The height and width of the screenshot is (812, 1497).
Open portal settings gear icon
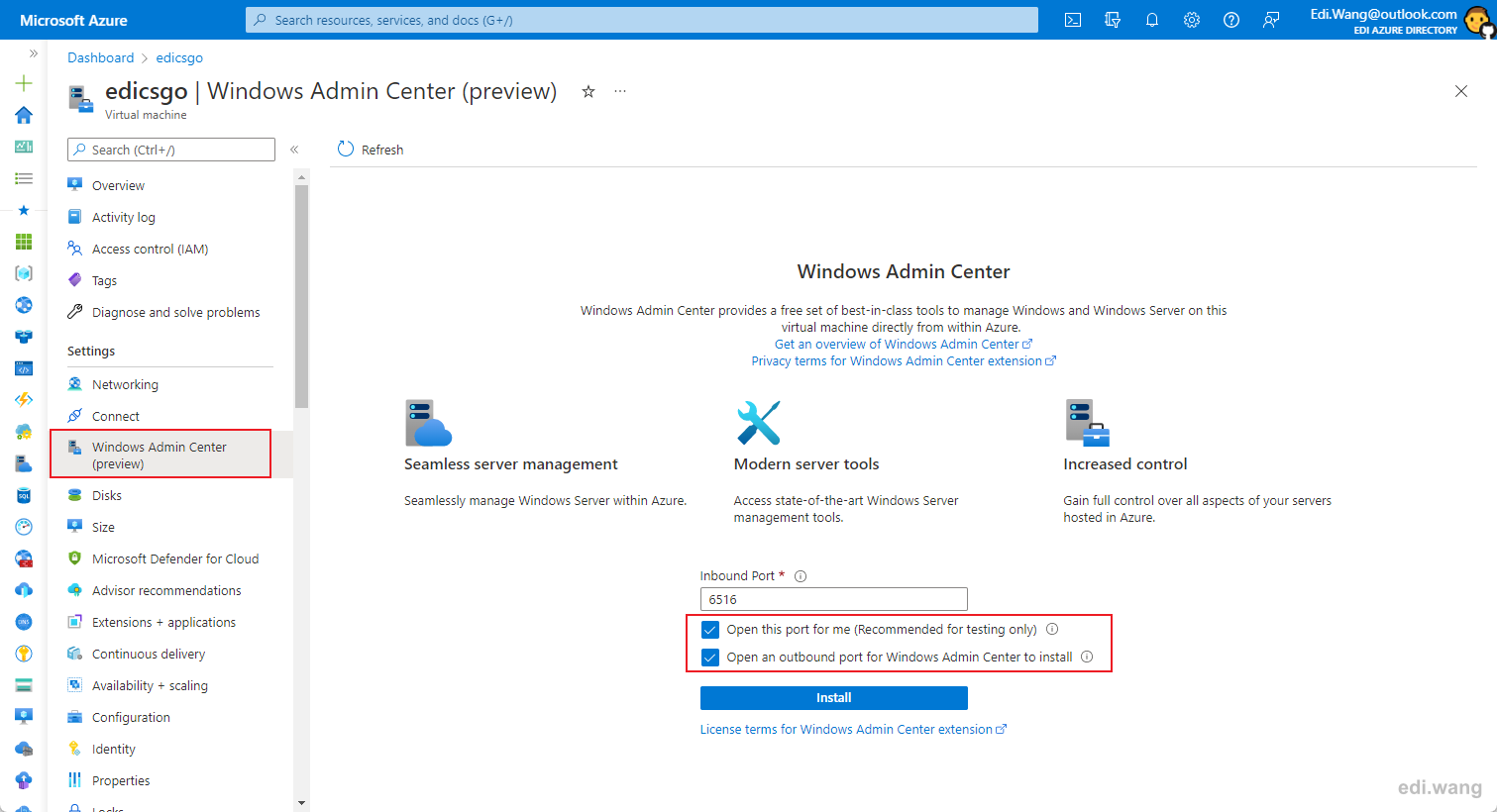pyautogui.click(x=1192, y=20)
